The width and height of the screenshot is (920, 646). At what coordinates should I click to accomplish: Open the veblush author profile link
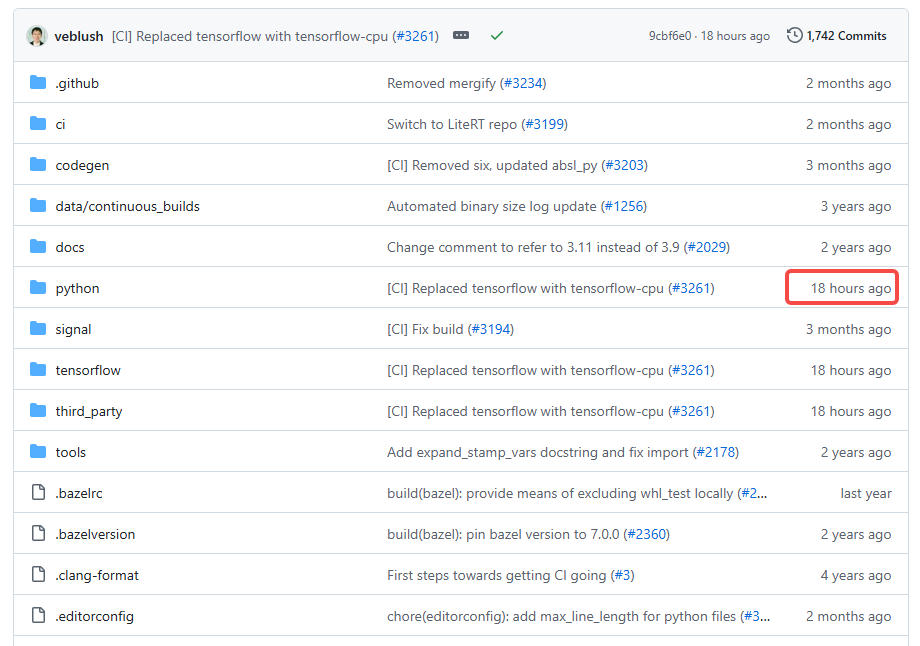(x=79, y=36)
